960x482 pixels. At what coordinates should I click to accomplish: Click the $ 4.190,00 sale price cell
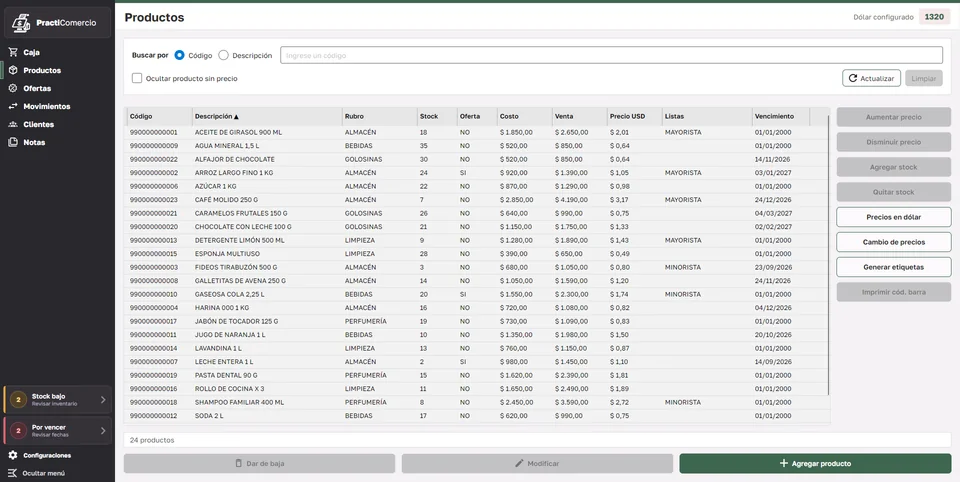click(x=571, y=200)
